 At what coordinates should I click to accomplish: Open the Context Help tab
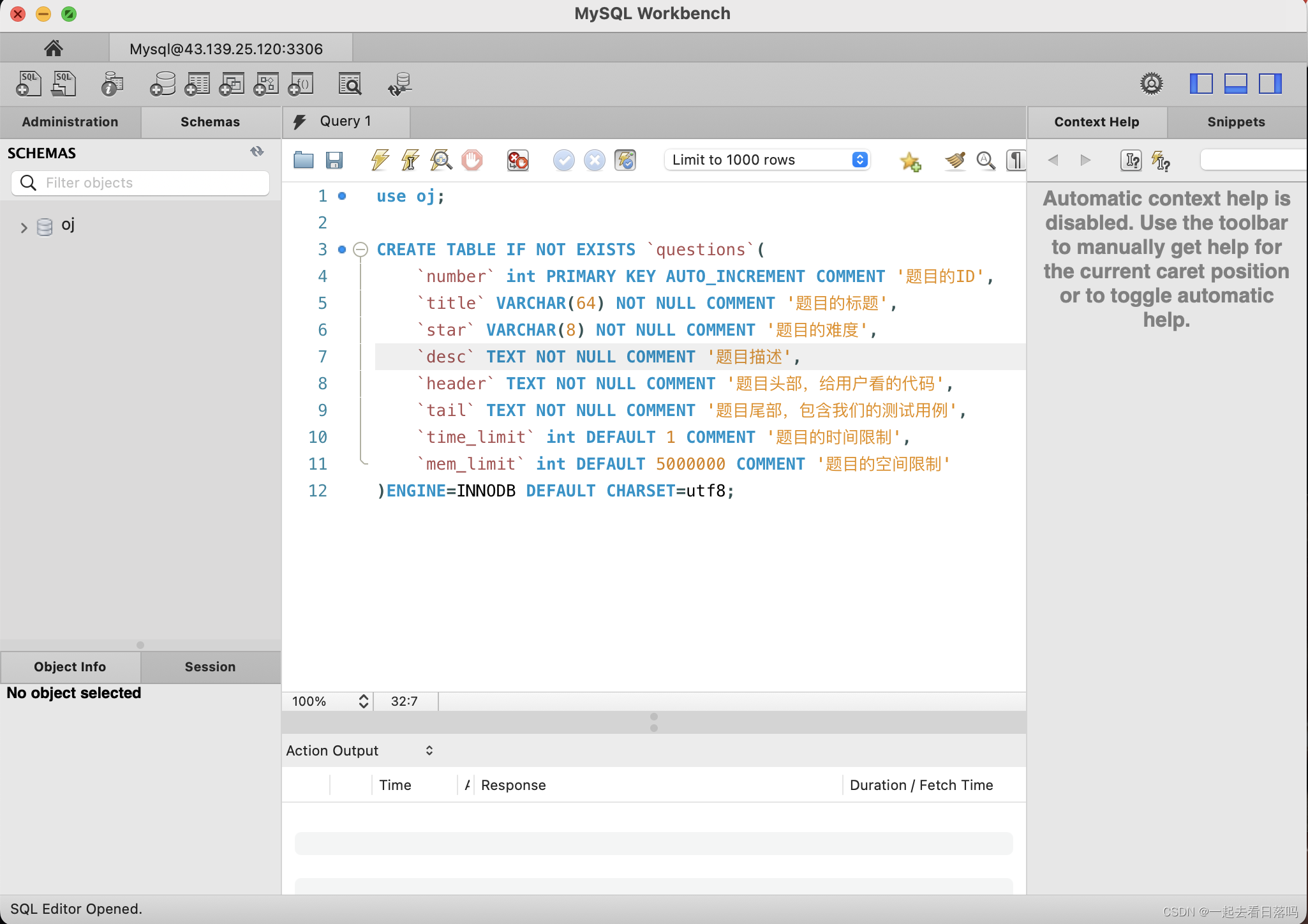pos(1096,122)
